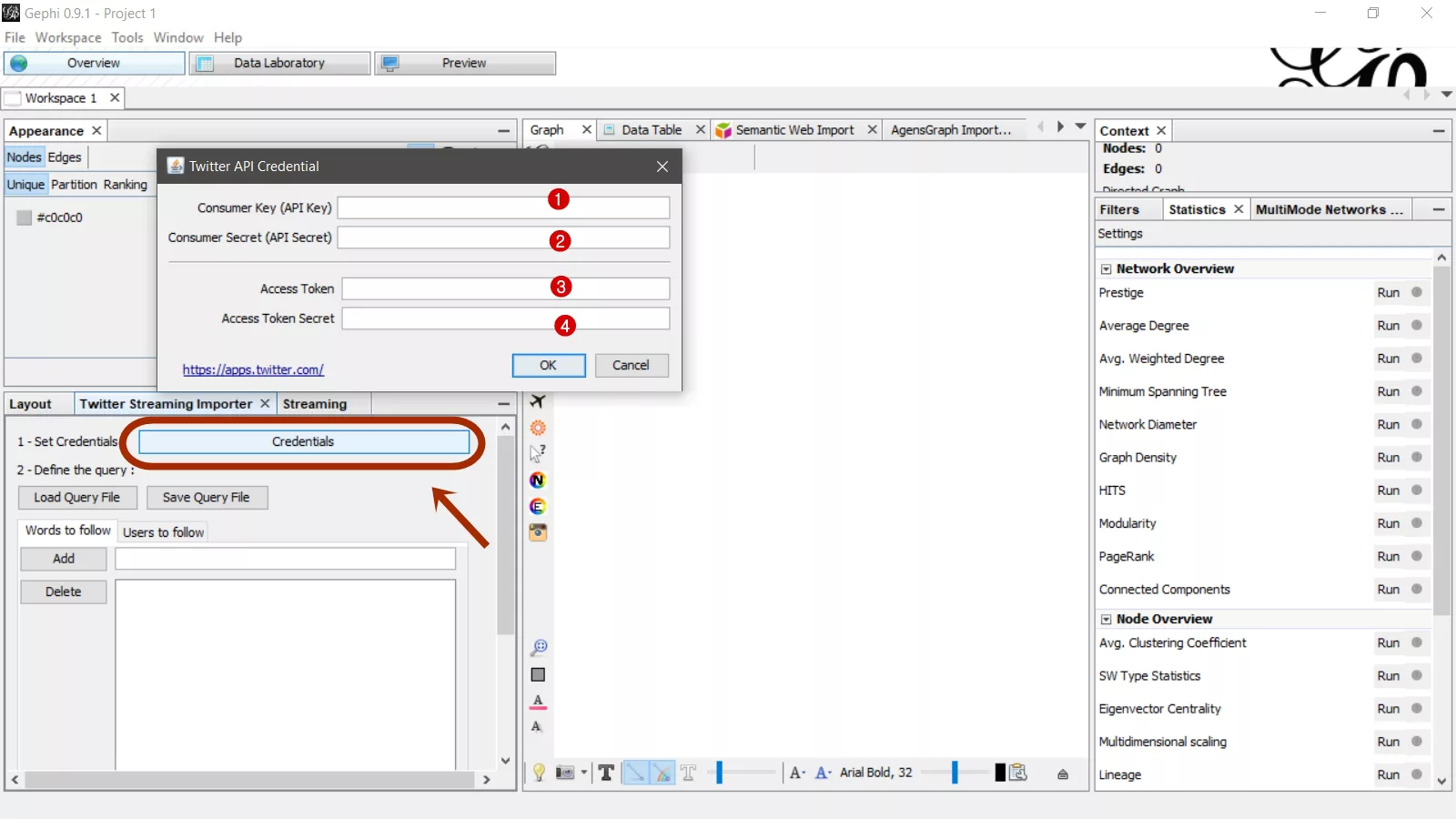Focus the Consumer Key (API Key) field
This screenshot has width=1456, height=819.
(504, 207)
